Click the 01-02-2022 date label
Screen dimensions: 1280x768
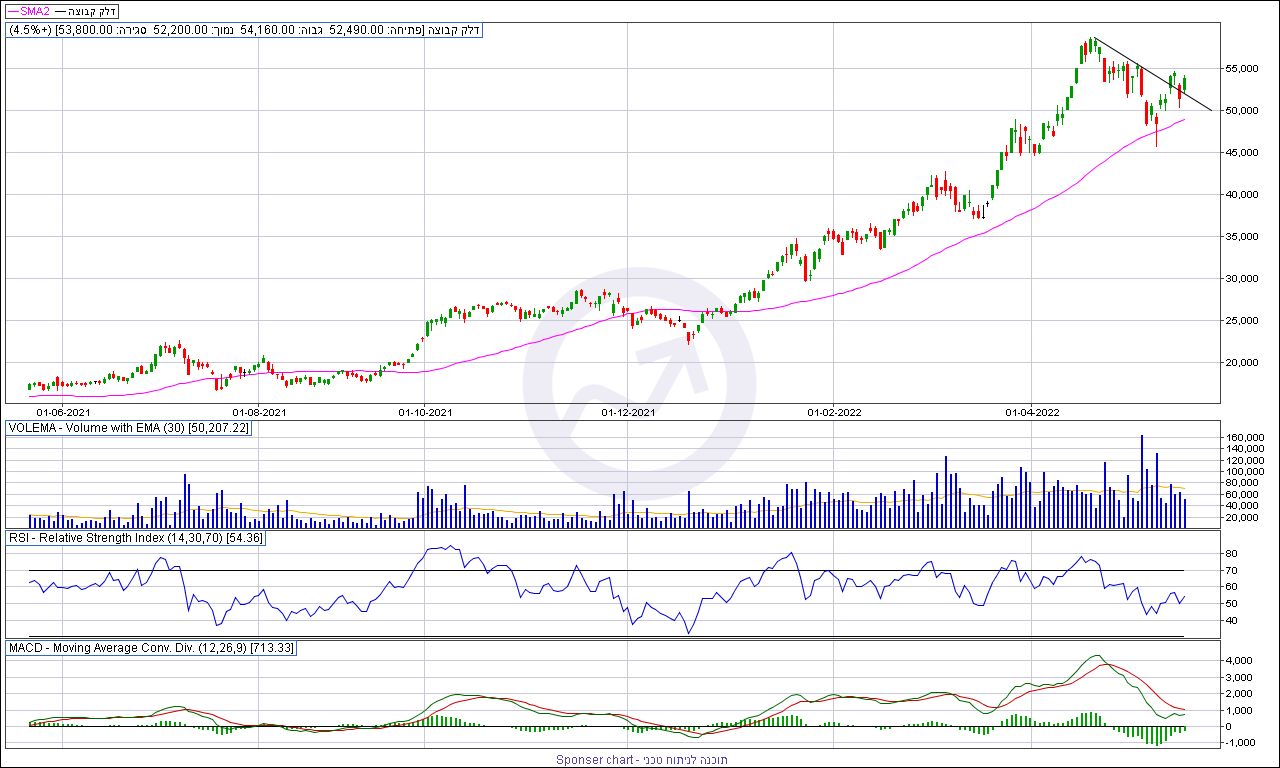(834, 411)
